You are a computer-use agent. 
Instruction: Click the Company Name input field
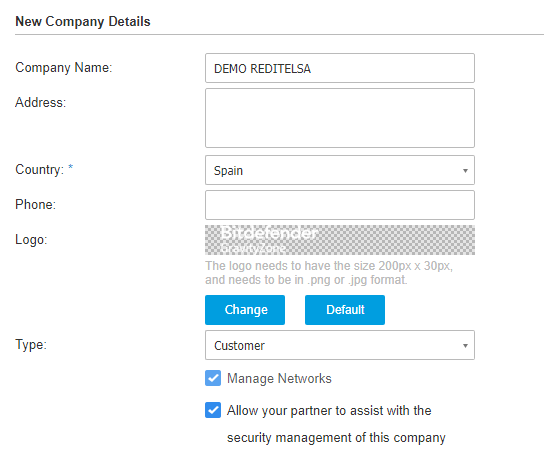340,68
